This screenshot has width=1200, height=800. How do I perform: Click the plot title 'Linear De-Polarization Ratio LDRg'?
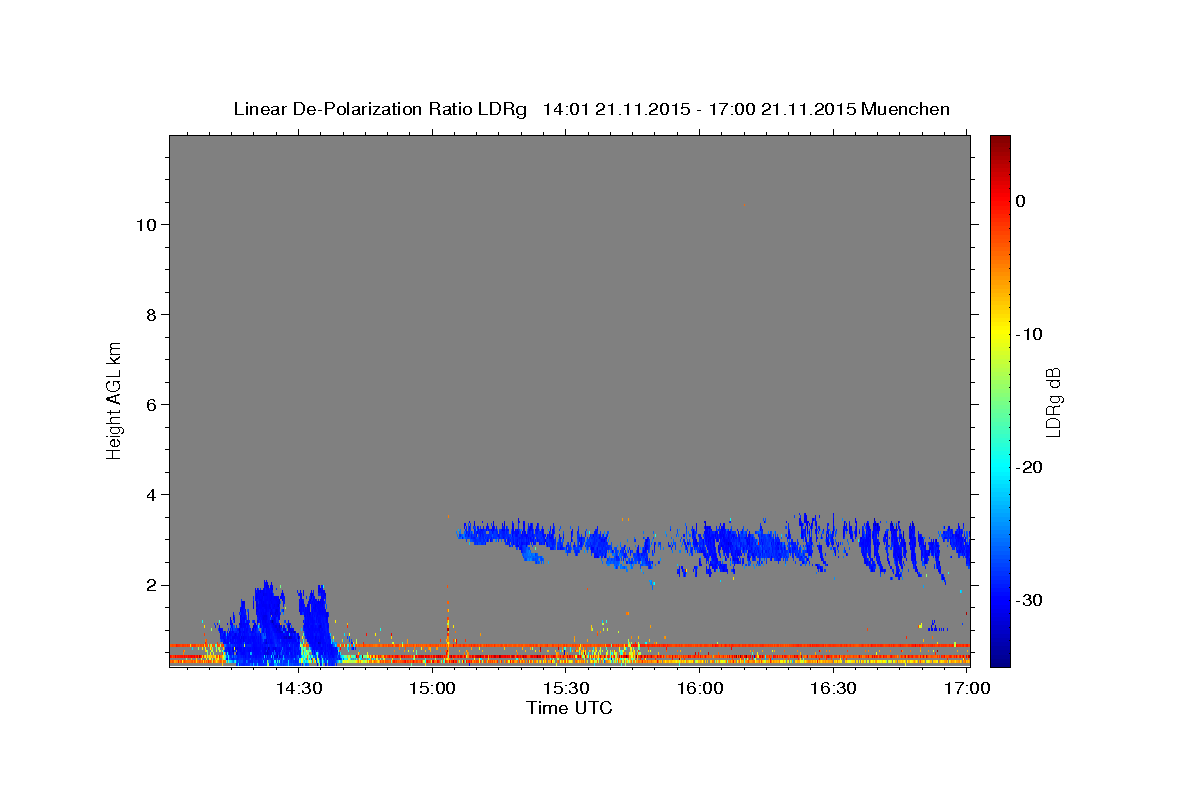click(x=379, y=109)
